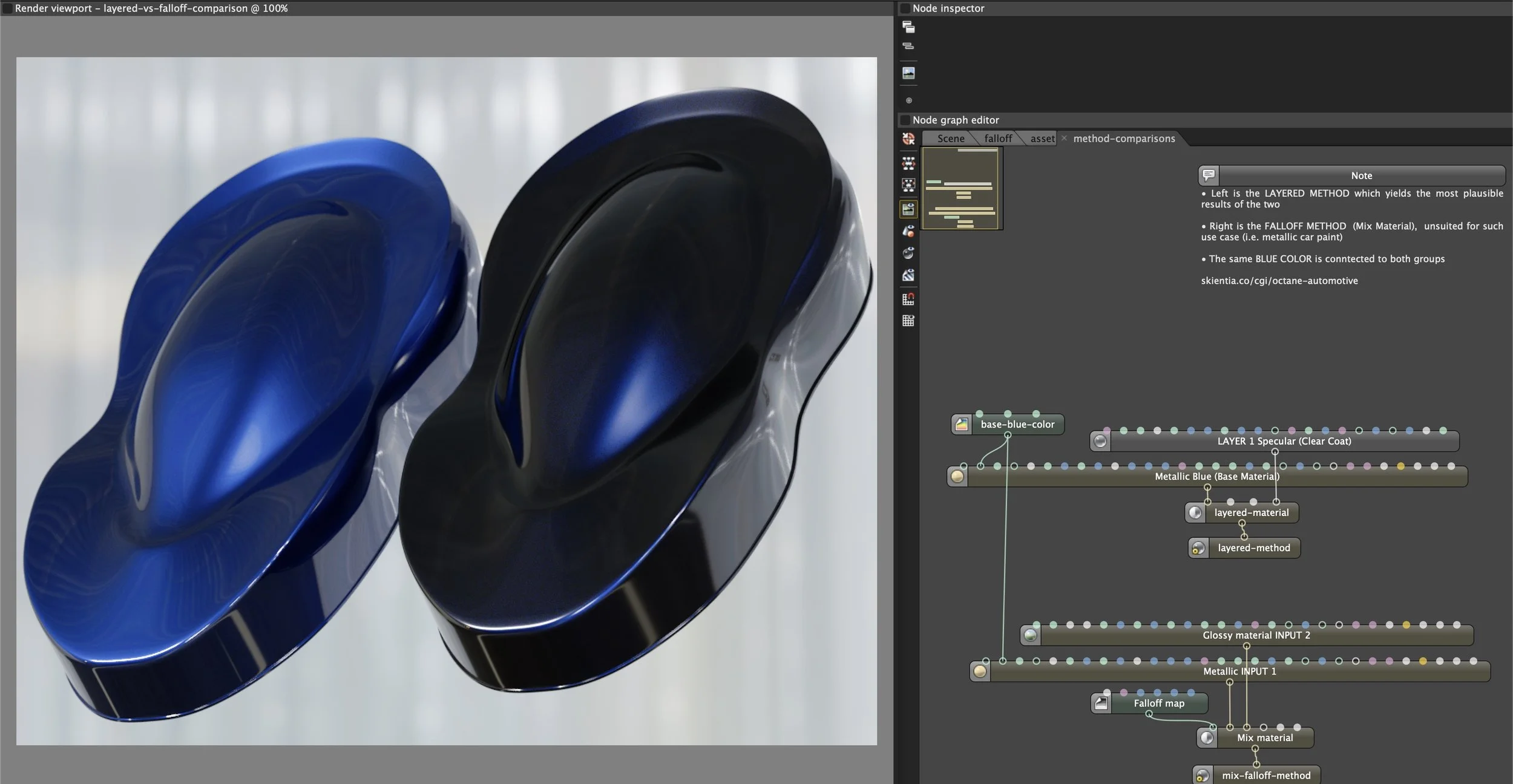Toggle the graph minimap display button
Screen dimensions: 1513x784
[x=908, y=209]
